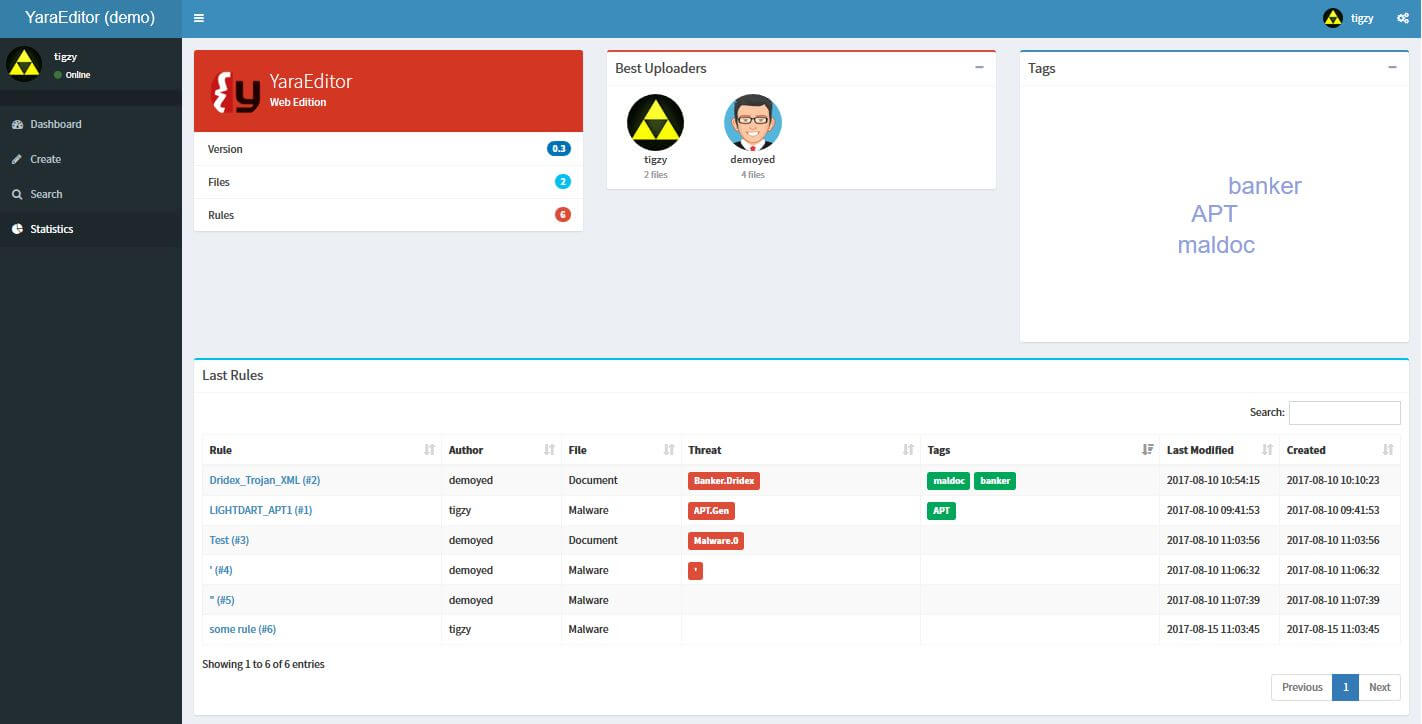Click the banker tag in tag cloud
The image size is (1422, 724).
tap(1264, 186)
